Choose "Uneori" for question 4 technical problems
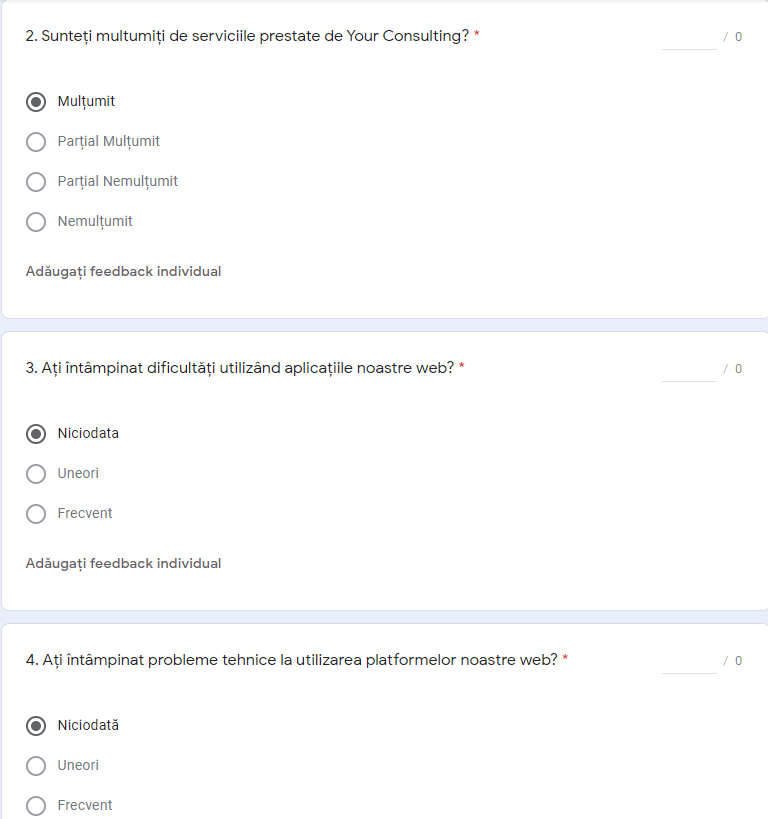The width and height of the screenshot is (768, 819). 36,766
